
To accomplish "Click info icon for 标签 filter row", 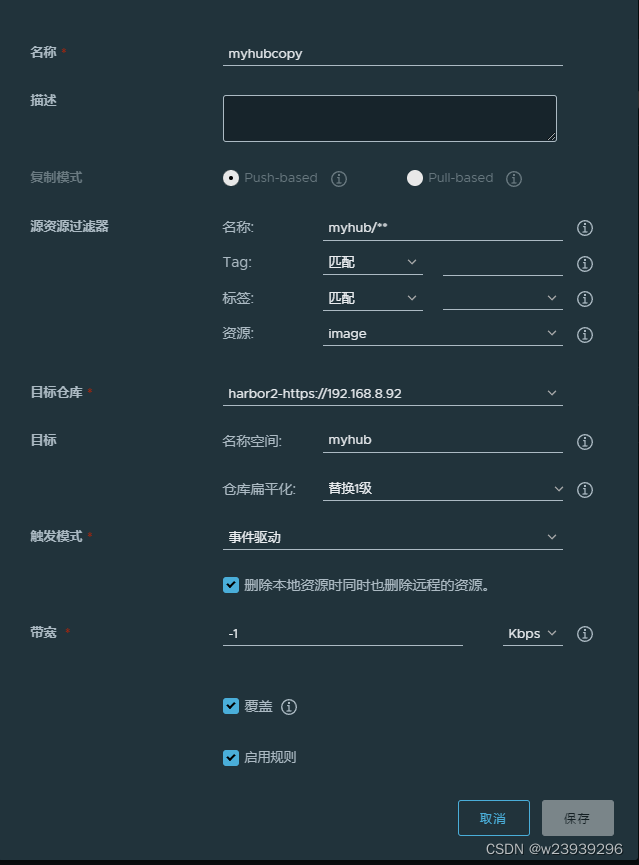I will pos(585,299).
